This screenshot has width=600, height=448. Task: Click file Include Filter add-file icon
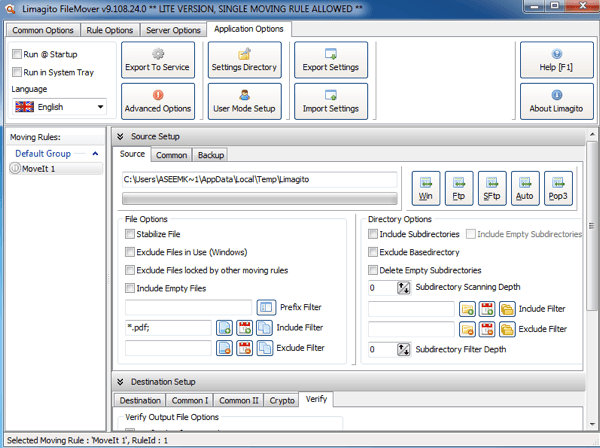pyautogui.click(x=224, y=328)
